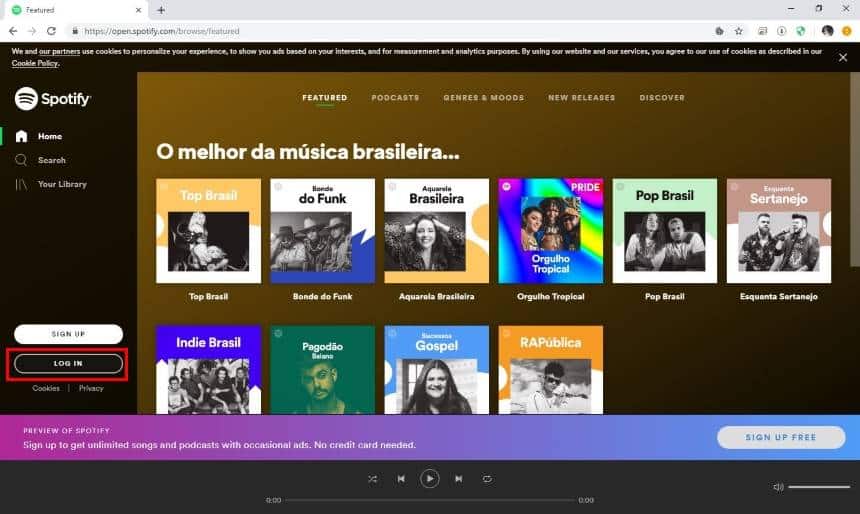Open Your Library in the sidebar

[62, 184]
